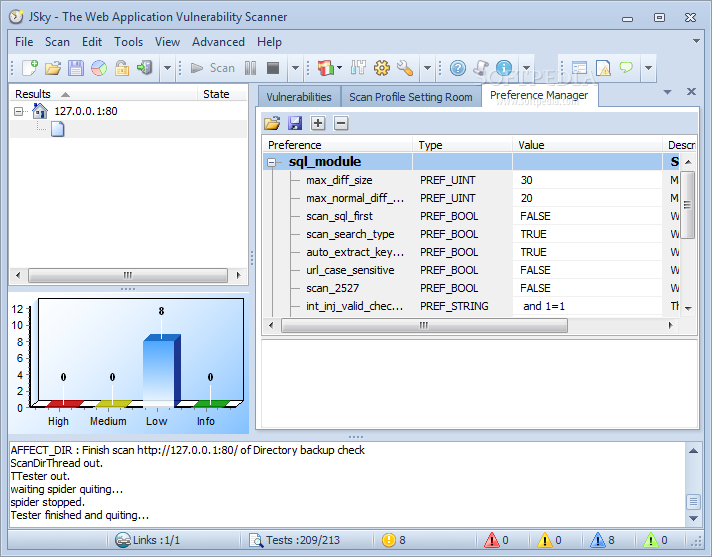This screenshot has width=712, height=557.
Task: Open the yellow gear settings icon
Action: (x=381, y=68)
